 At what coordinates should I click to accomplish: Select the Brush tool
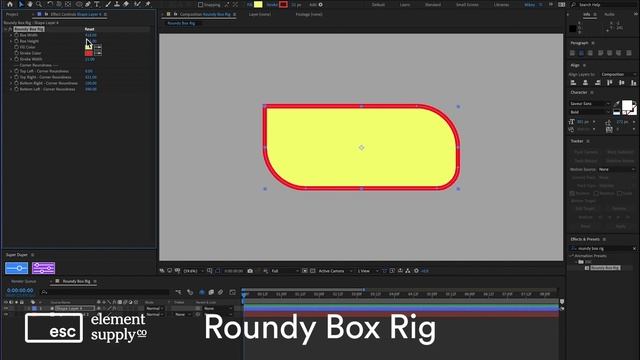click(x=108, y=4)
